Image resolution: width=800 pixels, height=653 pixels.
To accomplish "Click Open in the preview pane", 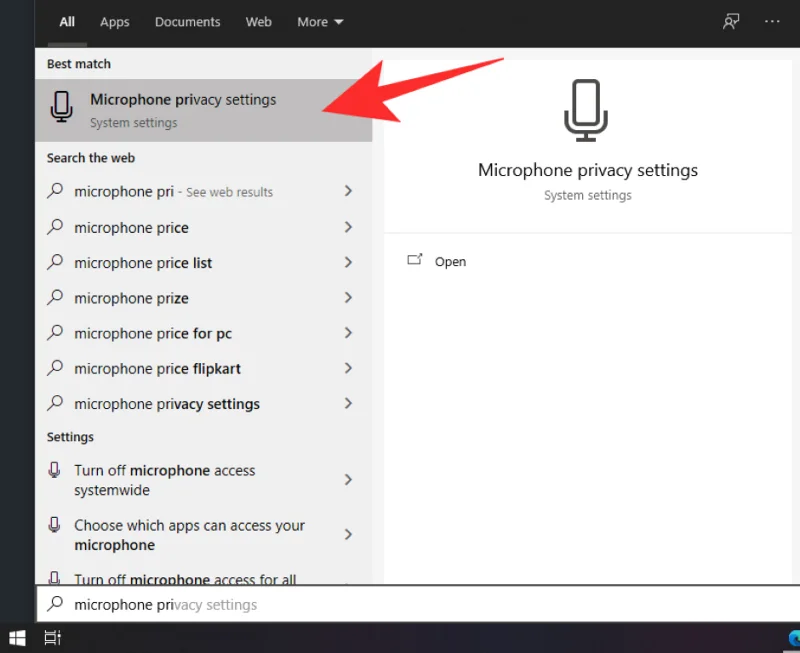I will tap(450, 262).
